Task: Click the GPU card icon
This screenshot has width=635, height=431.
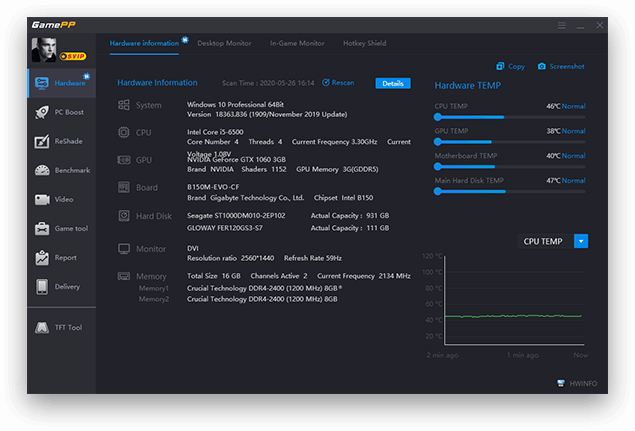Action: 124,160
